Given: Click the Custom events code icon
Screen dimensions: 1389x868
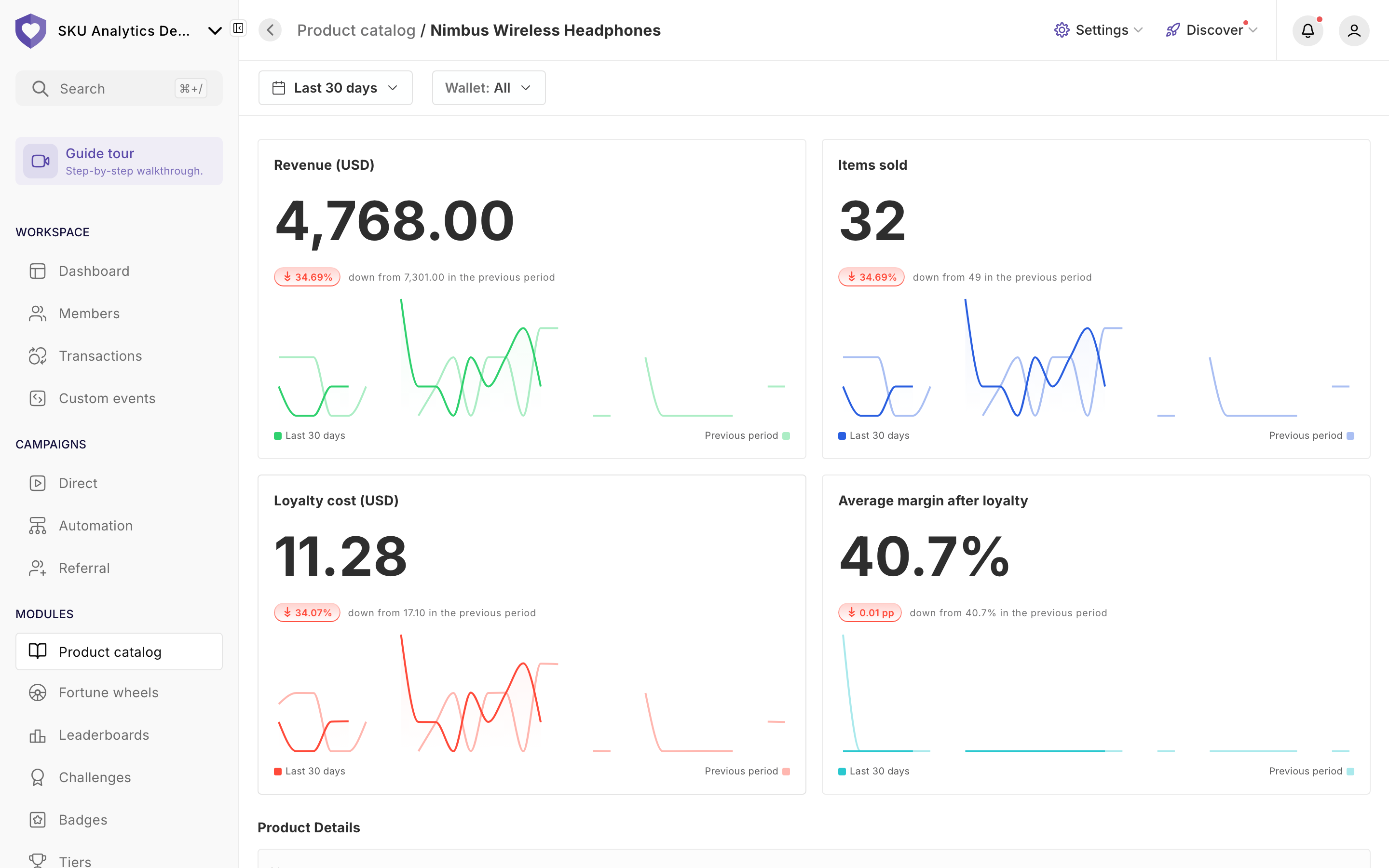Looking at the screenshot, I should 37,398.
